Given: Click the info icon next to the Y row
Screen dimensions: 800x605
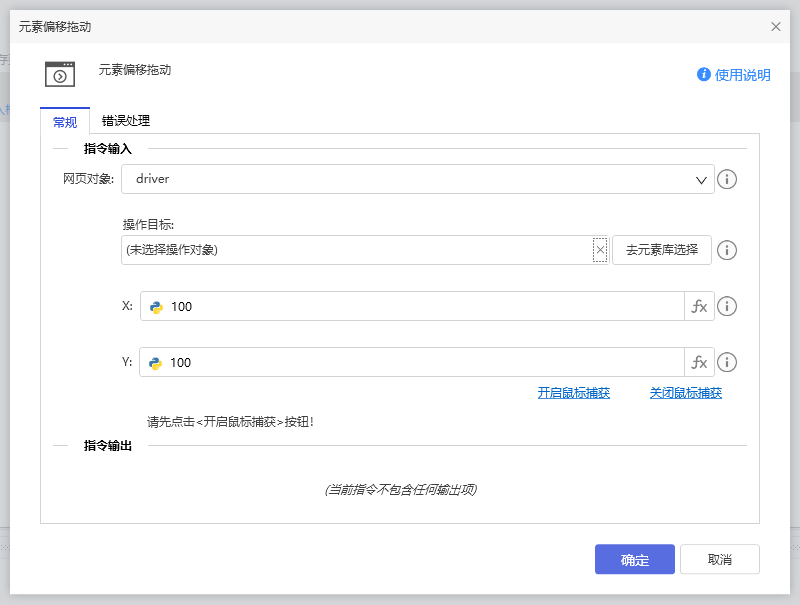Looking at the screenshot, I should point(727,362).
